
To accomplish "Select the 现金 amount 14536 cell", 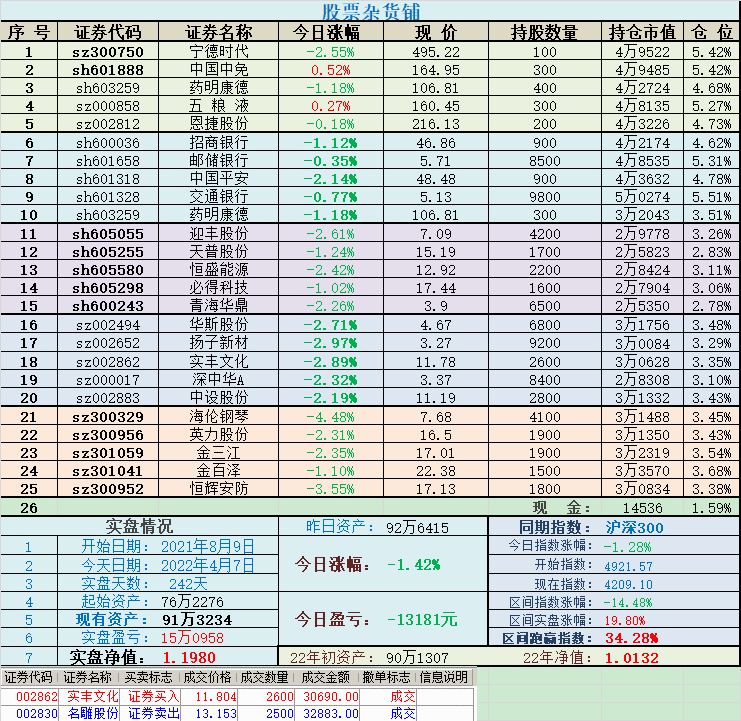I will click(x=642, y=508).
